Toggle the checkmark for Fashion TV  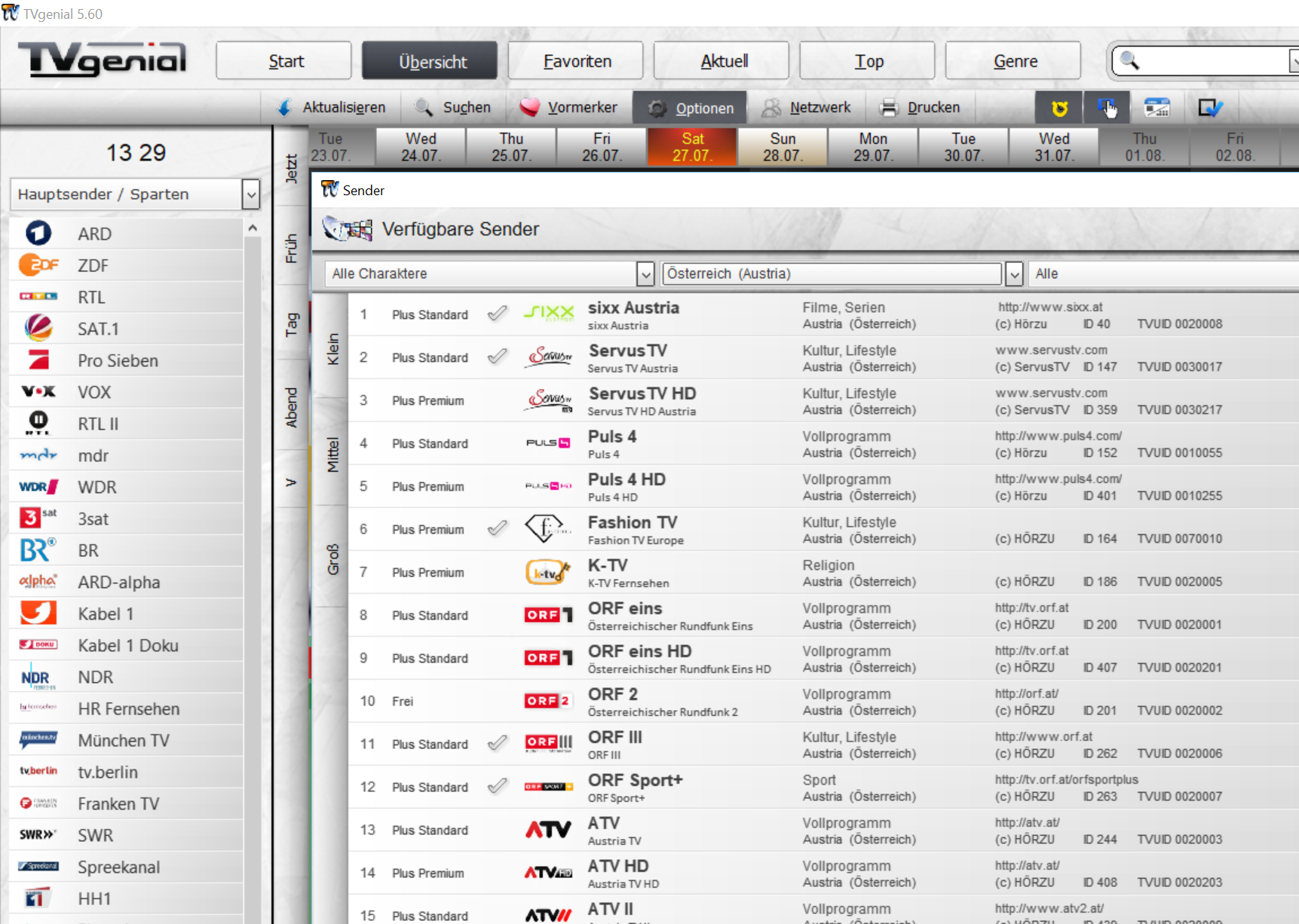tap(497, 528)
